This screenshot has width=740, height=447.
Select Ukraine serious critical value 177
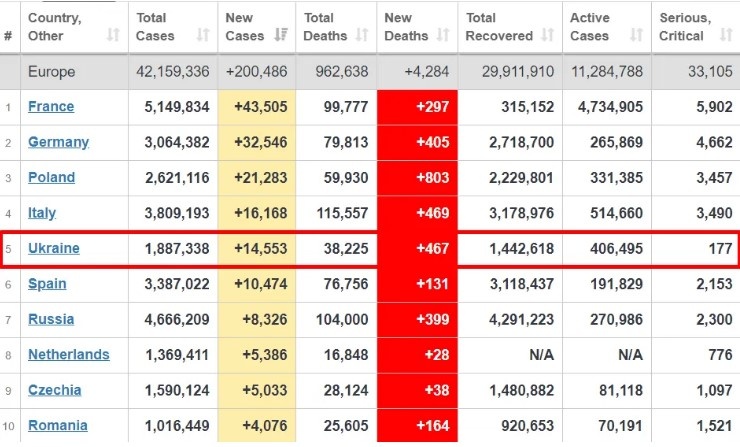pyautogui.click(x=721, y=248)
